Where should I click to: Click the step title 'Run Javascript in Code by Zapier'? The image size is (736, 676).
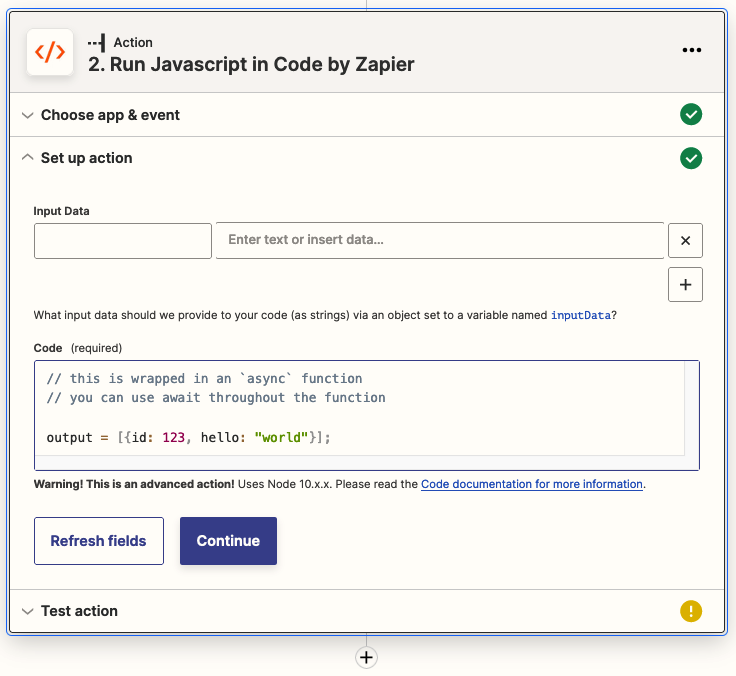click(x=250, y=65)
